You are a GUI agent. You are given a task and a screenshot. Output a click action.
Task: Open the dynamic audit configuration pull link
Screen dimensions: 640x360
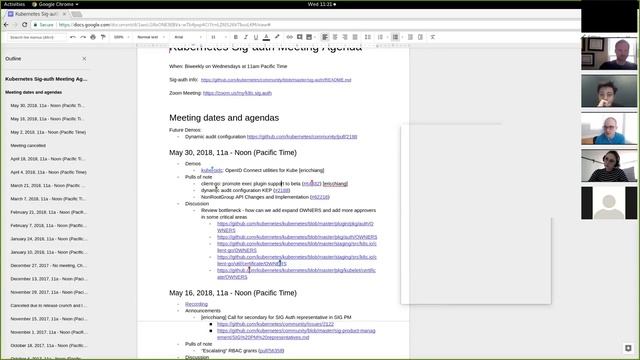(302, 137)
